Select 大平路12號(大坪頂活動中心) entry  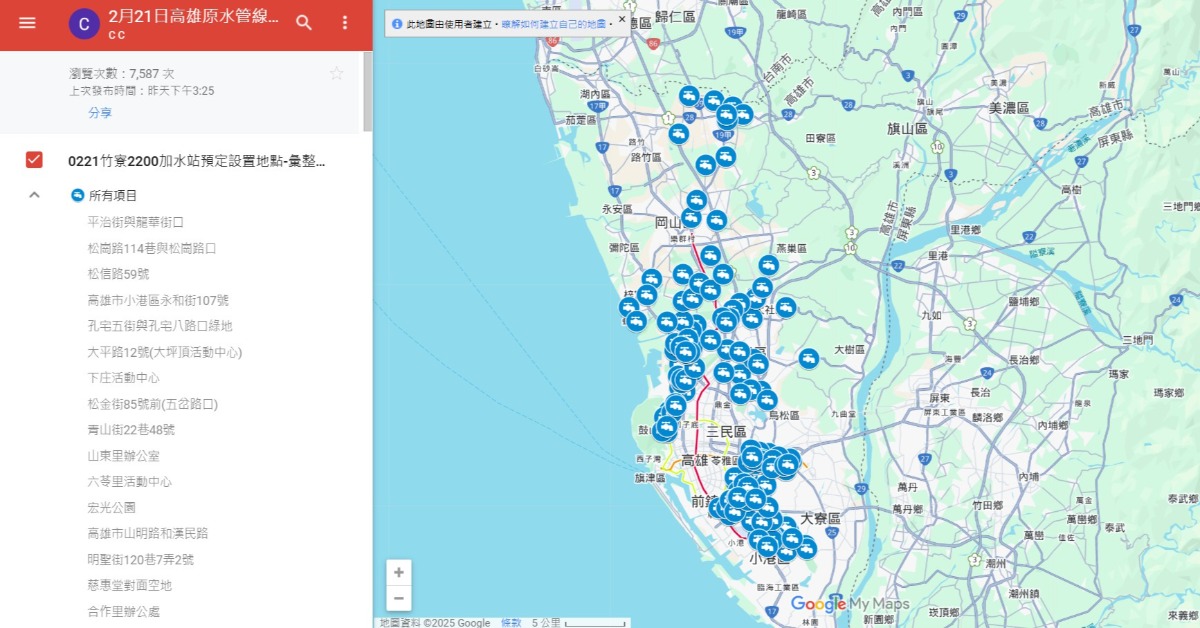(164, 352)
